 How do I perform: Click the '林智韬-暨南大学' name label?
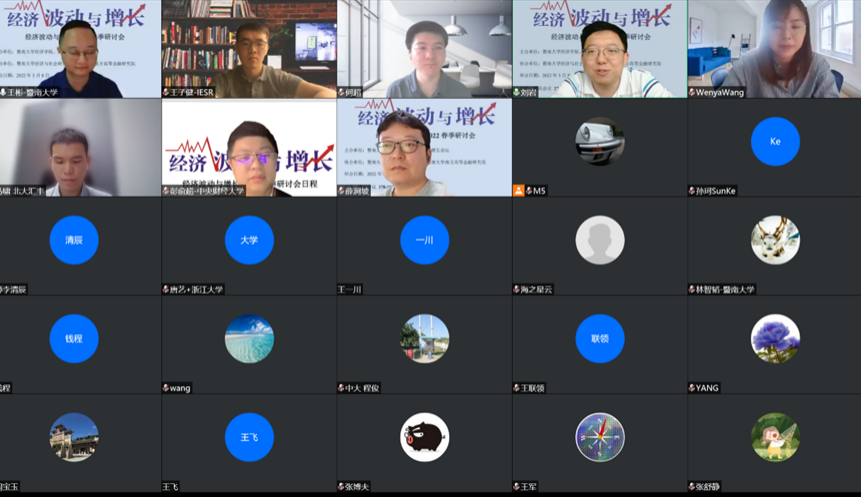tap(724, 289)
